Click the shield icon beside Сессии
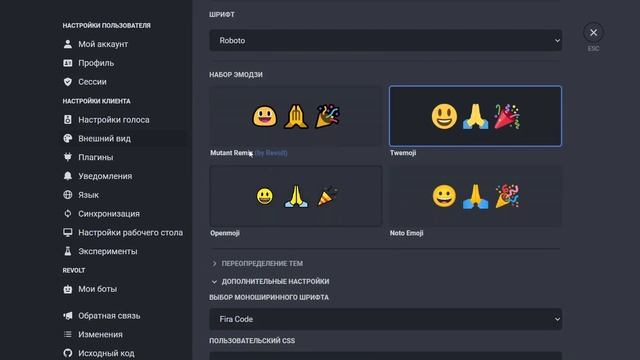The width and height of the screenshot is (640, 360). click(68, 82)
